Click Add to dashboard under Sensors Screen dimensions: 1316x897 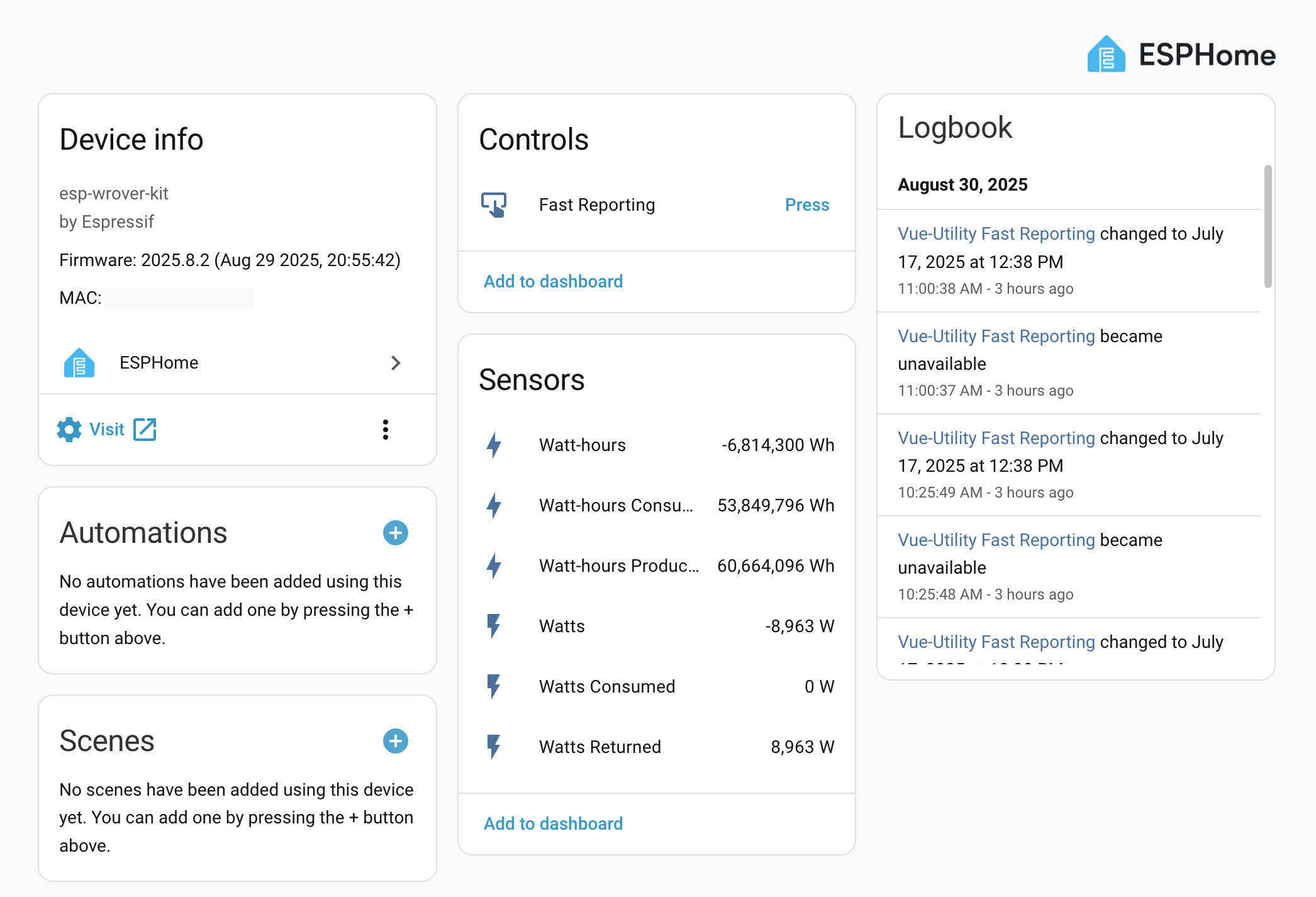553,823
